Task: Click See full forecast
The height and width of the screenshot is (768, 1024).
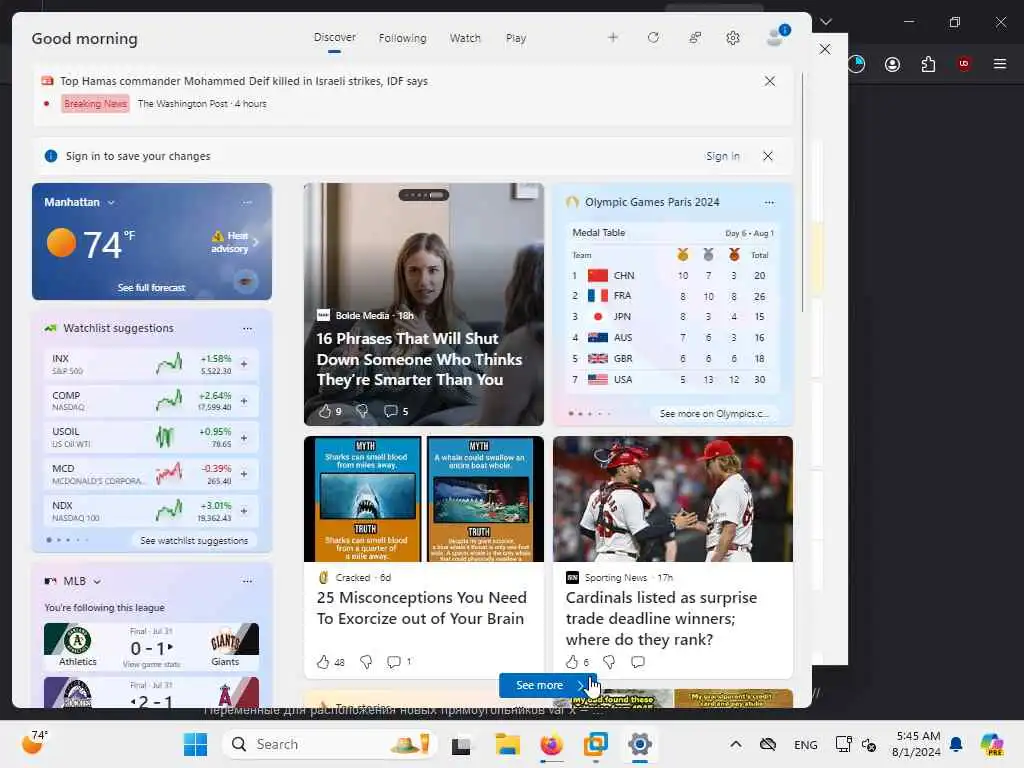Action: tap(152, 287)
